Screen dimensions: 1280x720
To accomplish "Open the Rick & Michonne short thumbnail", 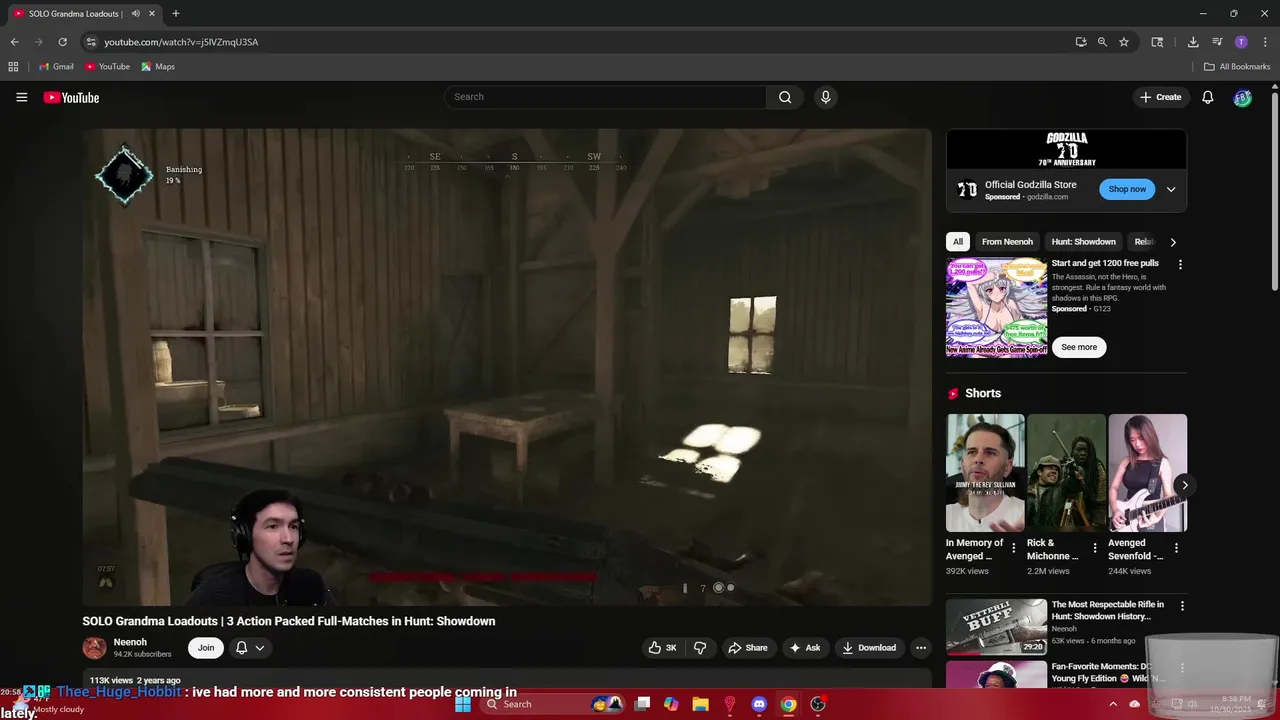I will coord(1066,473).
